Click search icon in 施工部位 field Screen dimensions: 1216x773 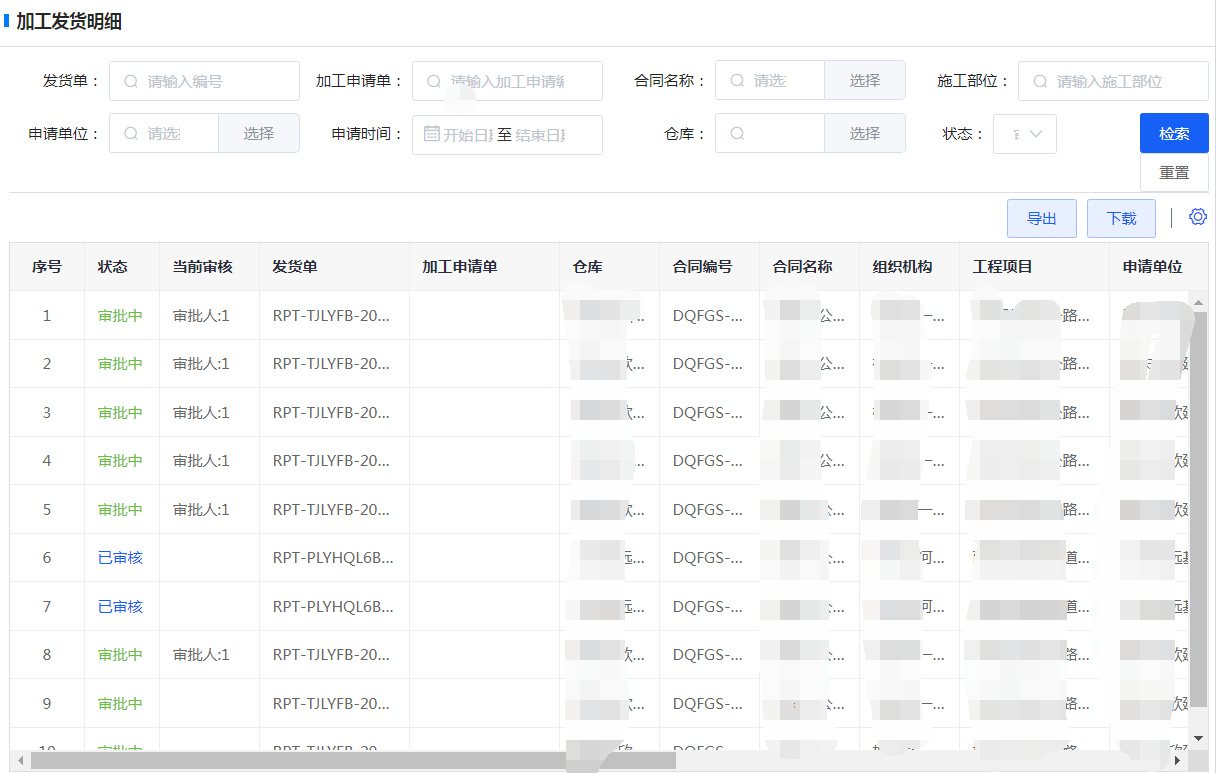click(1039, 81)
